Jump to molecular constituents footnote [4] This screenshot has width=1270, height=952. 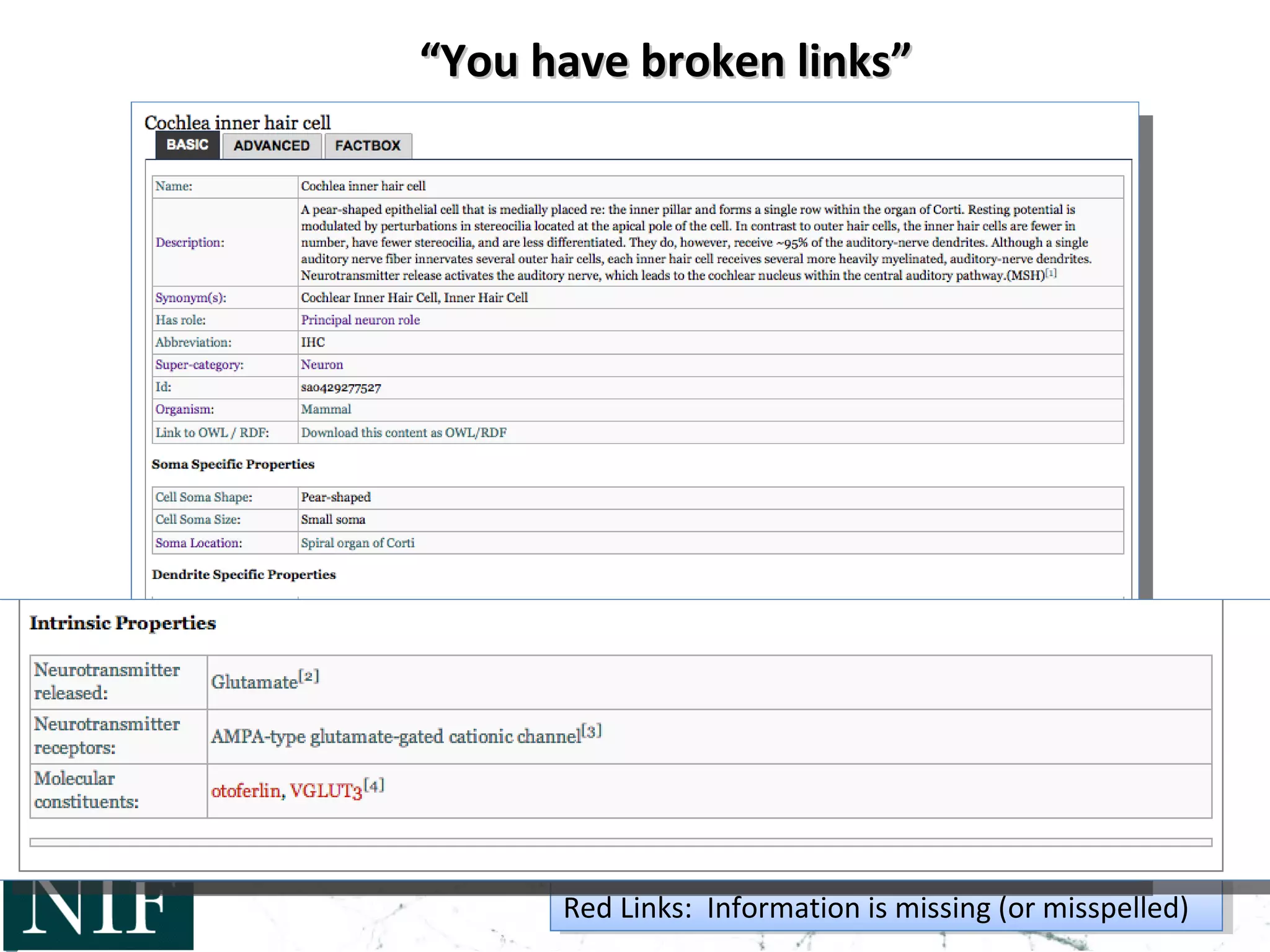(374, 785)
